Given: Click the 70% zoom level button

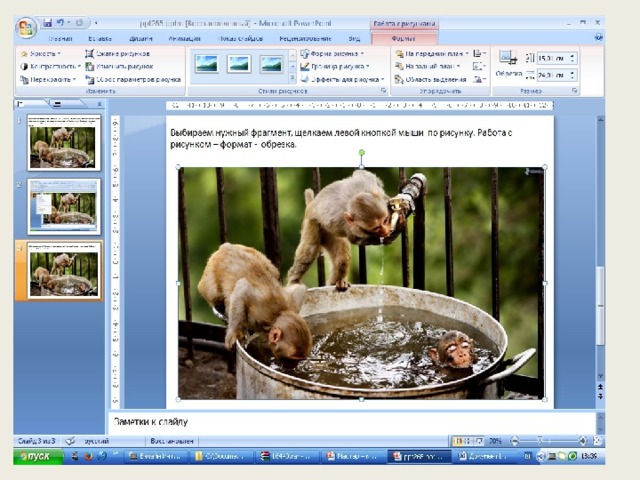Looking at the screenshot, I should point(495,441).
